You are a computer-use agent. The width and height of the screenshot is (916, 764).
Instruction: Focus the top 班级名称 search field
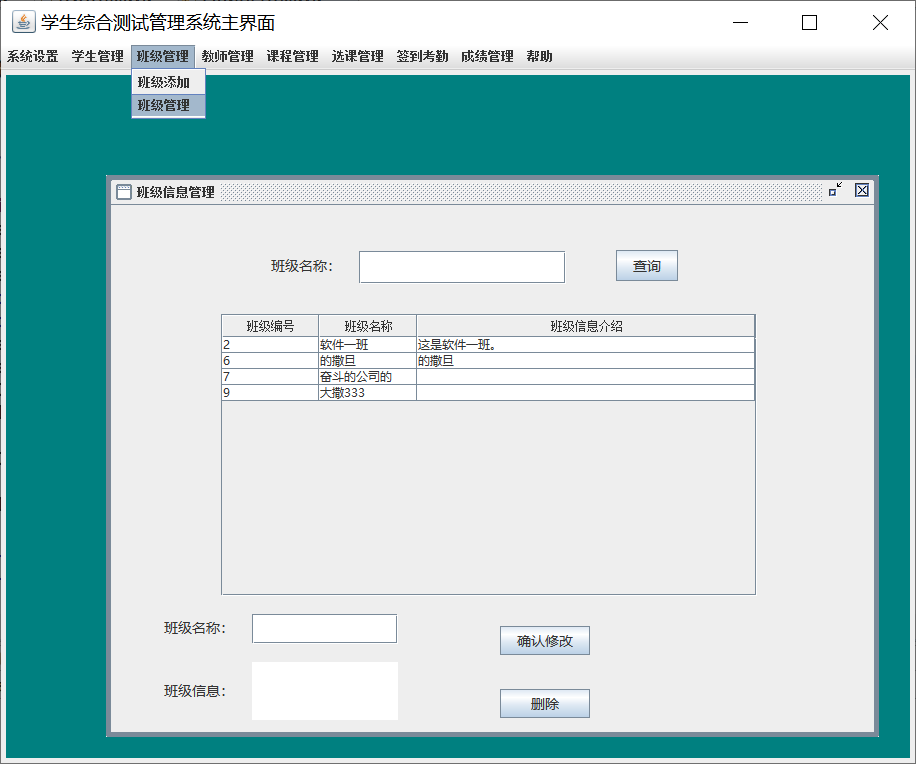[462, 267]
